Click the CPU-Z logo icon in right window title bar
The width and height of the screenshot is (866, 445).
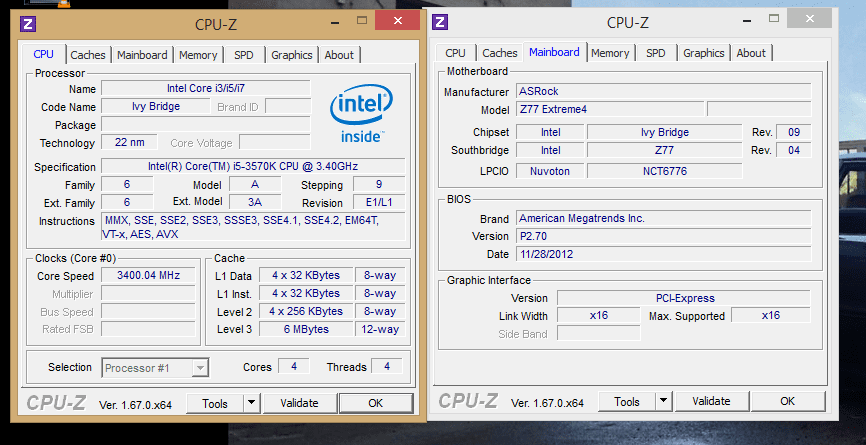click(x=440, y=22)
